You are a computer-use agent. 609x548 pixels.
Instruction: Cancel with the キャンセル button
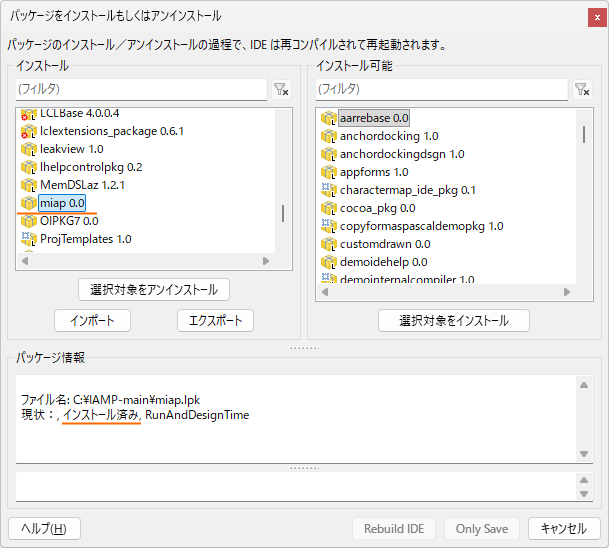[564, 529]
